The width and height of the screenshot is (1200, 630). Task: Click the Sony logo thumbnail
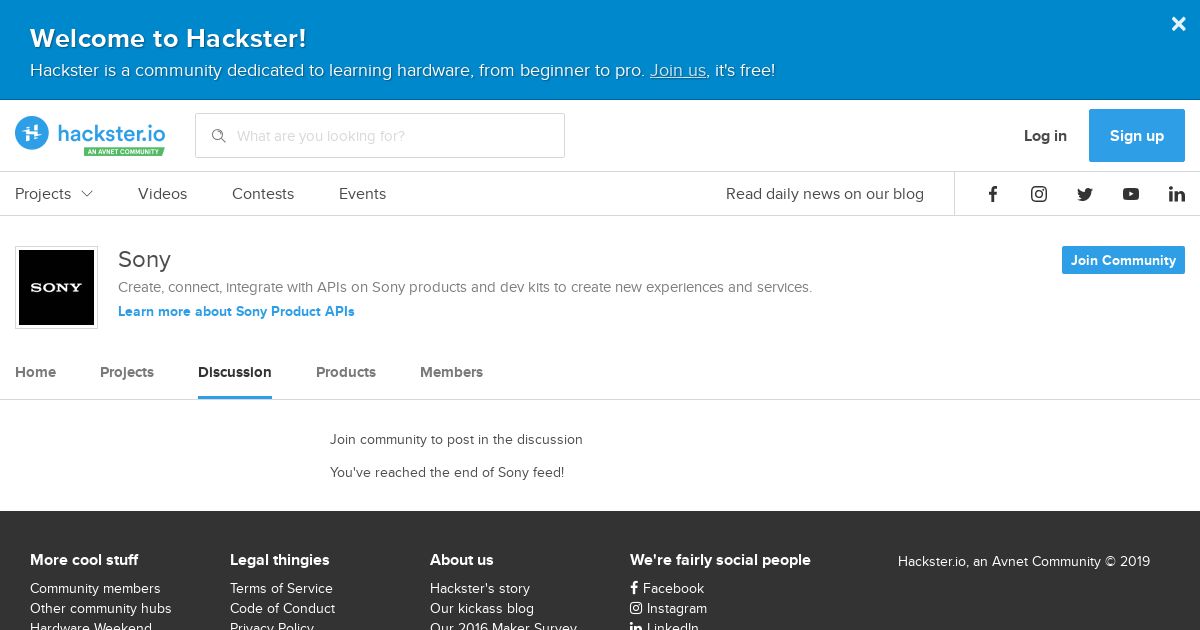coord(57,288)
